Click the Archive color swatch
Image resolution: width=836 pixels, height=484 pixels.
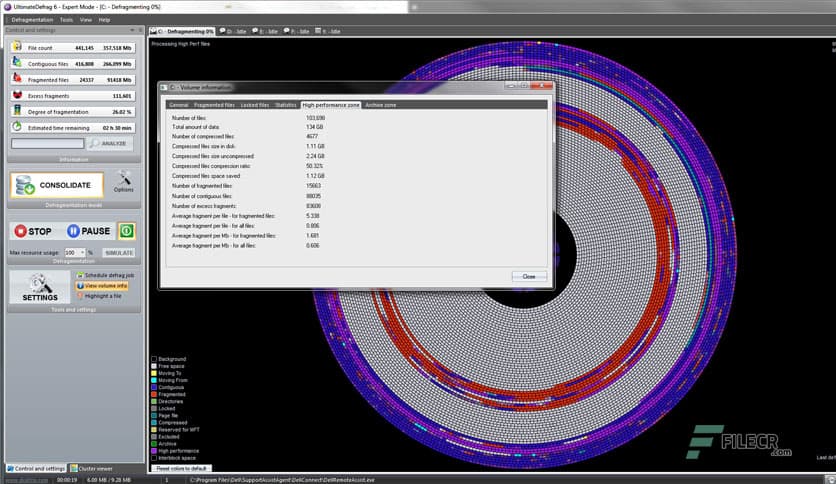(x=154, y=443)
